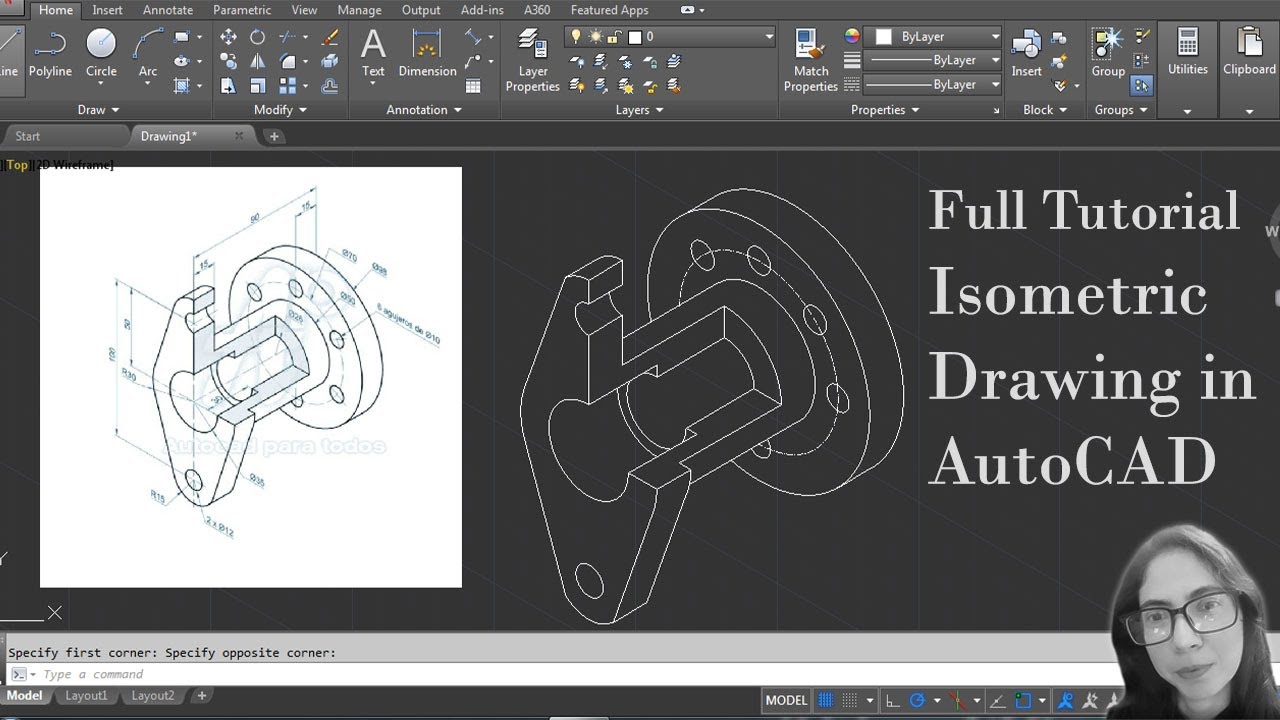Expand the Block panel
This screenshot has height=720, width=1280.
coord(1045,110)
